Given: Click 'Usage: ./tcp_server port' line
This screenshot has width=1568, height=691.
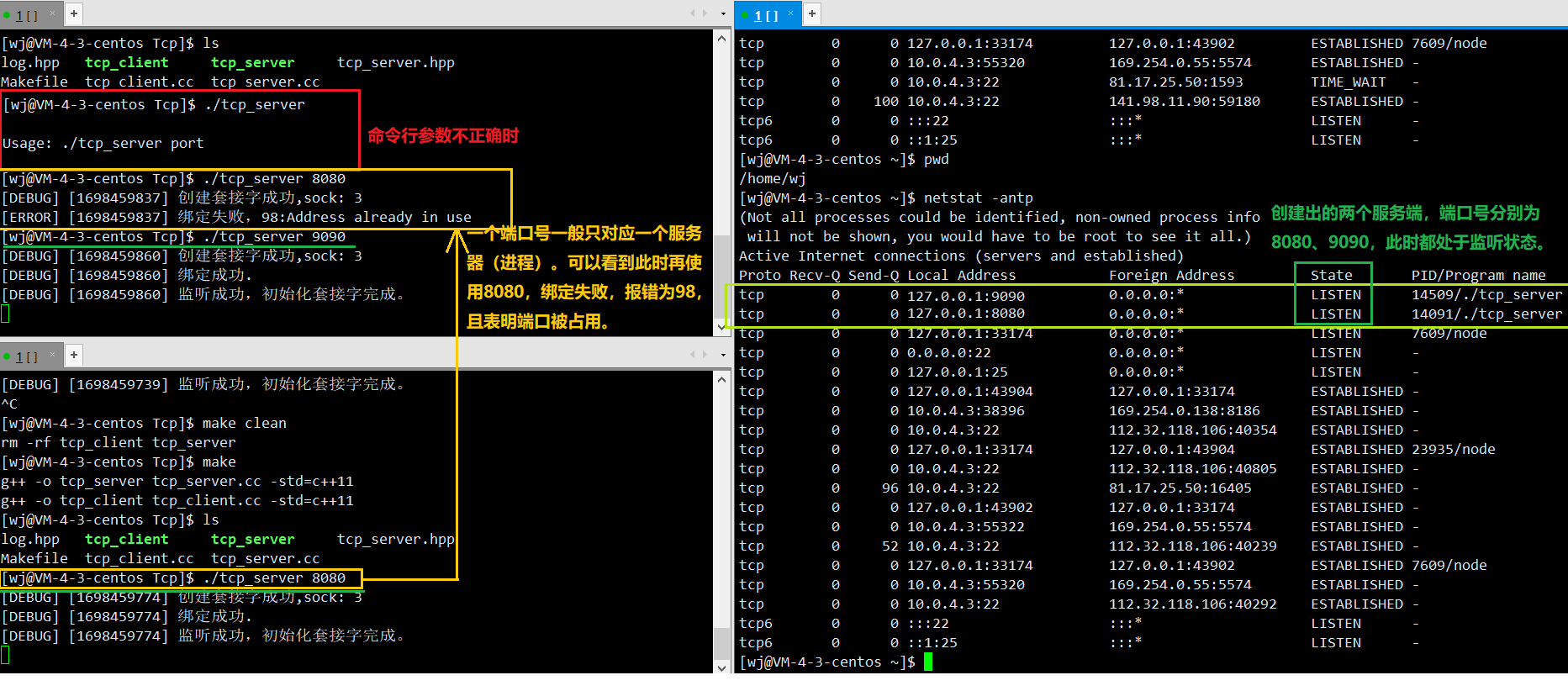Looking at the screenshot, I should (103, 143).
